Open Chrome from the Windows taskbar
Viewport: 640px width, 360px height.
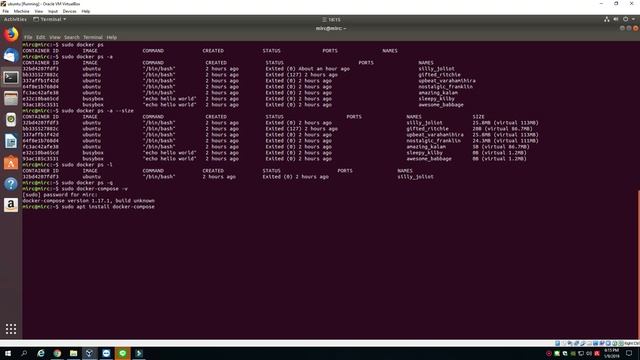click(57, 353)
